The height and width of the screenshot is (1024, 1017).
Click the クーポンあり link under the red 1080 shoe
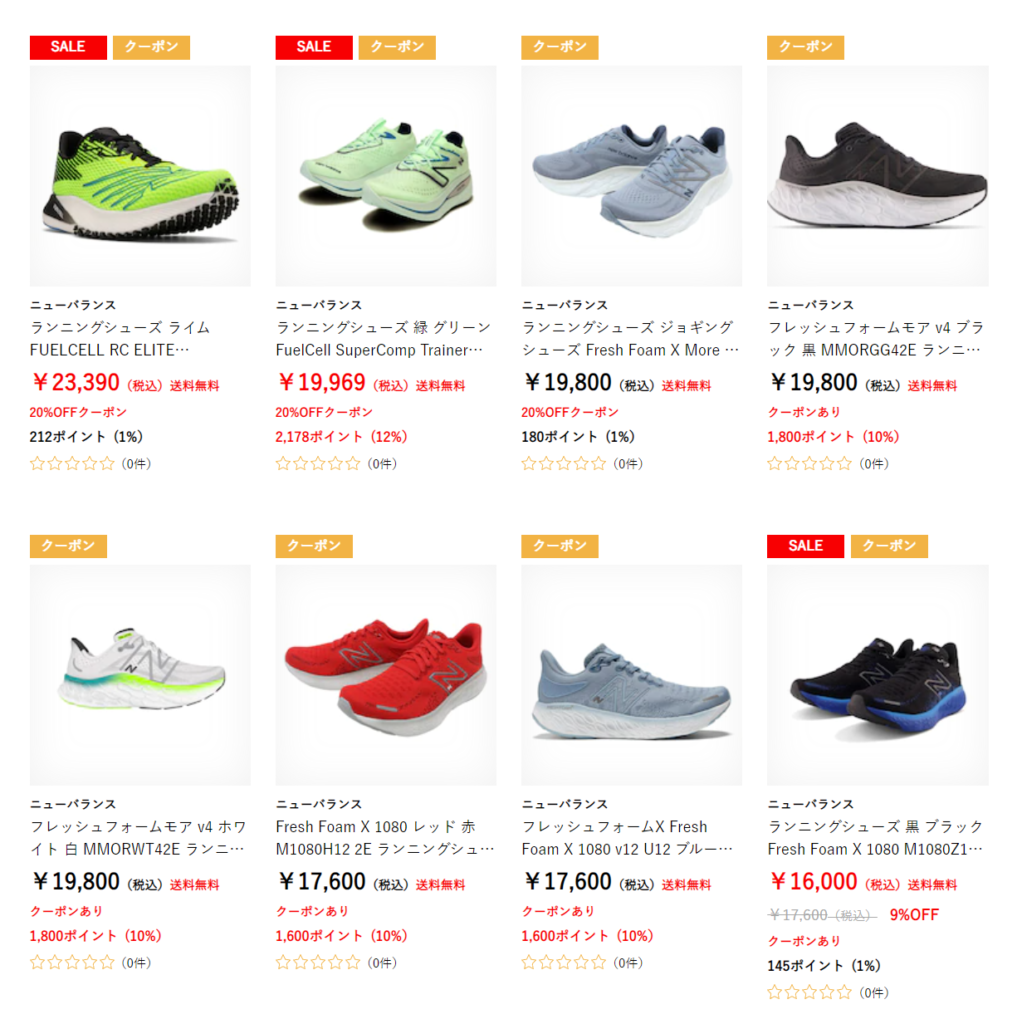click(312, 911)
